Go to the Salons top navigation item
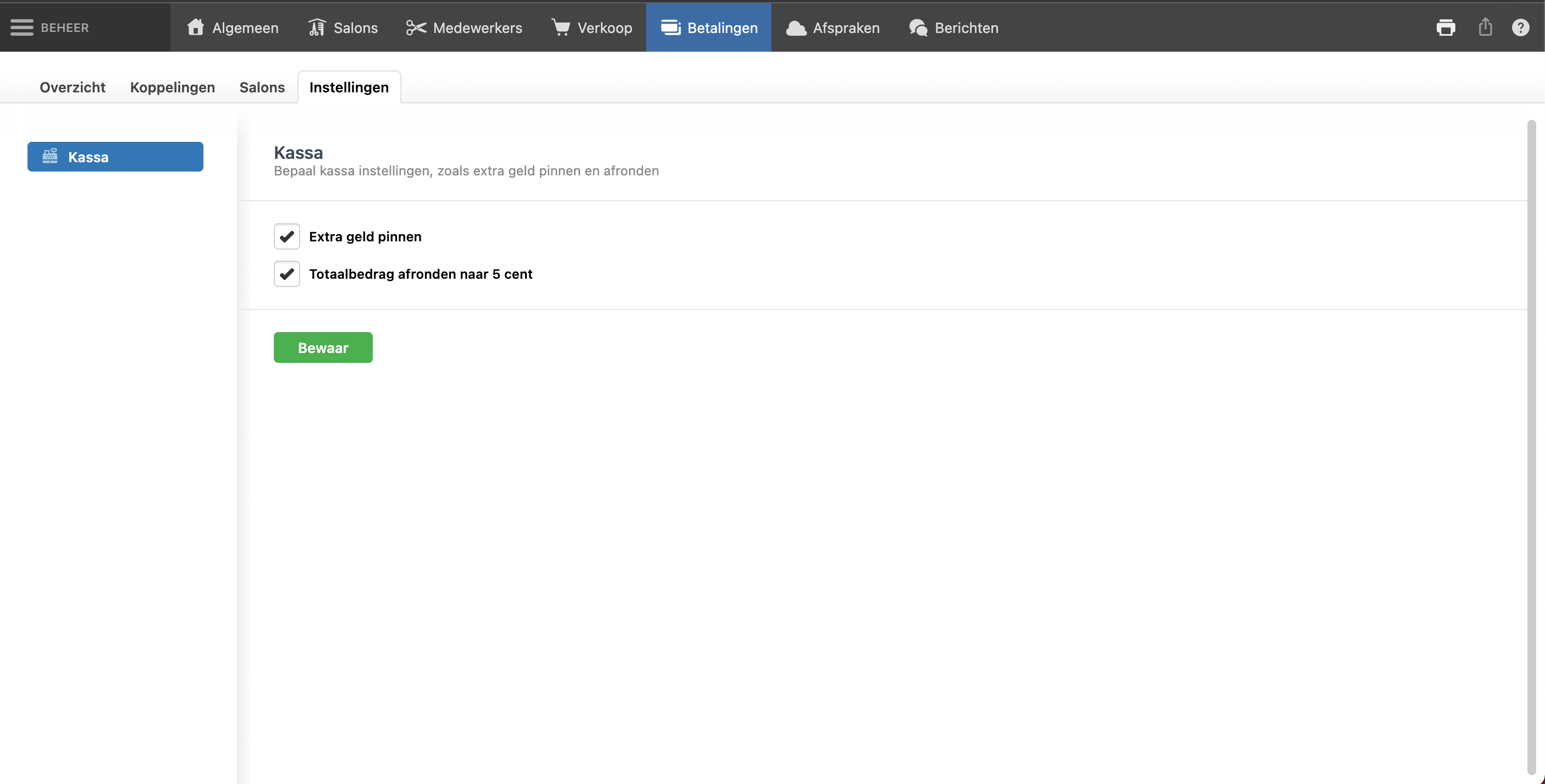 343,27
